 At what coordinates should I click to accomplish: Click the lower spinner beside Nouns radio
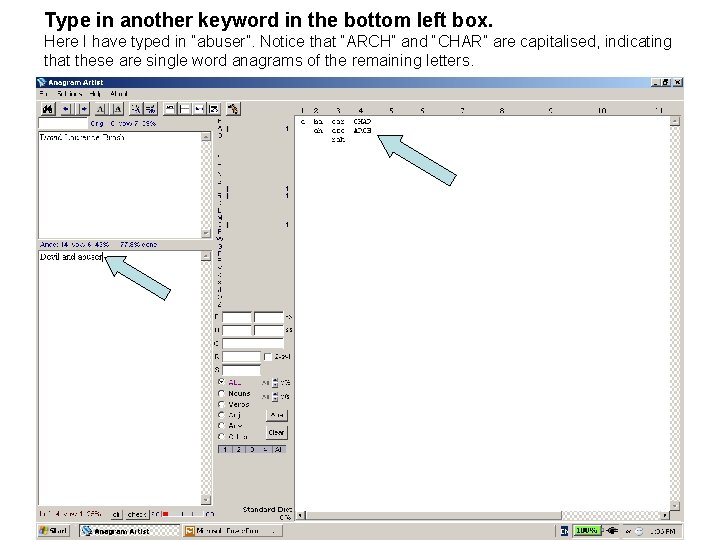275,396
